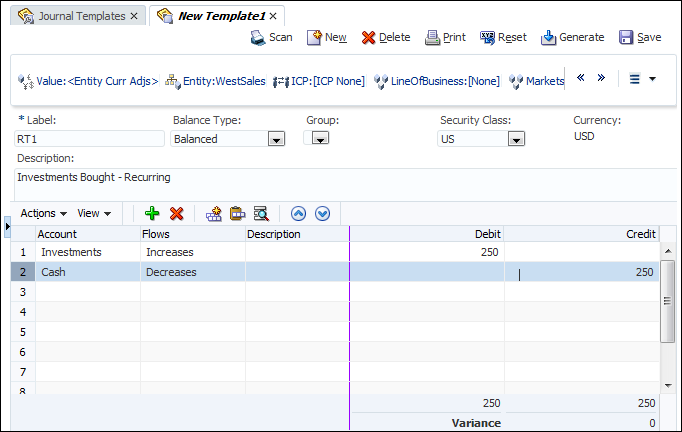Click the Account column header
The height and width of the screenshot is (432, 682).
(x=88, y=234)
